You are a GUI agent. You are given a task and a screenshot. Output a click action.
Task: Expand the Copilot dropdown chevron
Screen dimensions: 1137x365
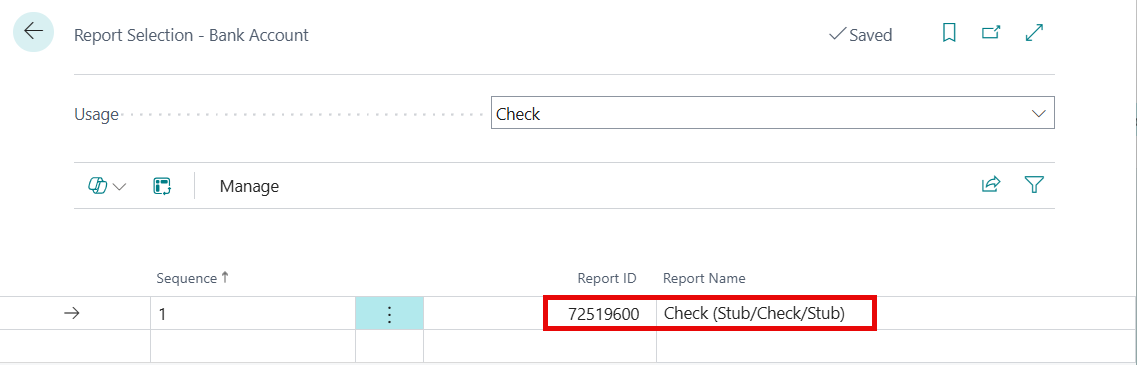[120, 186]
